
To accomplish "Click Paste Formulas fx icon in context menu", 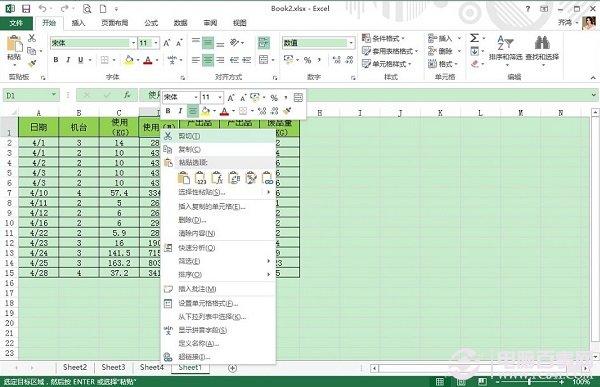I will 217,178.
